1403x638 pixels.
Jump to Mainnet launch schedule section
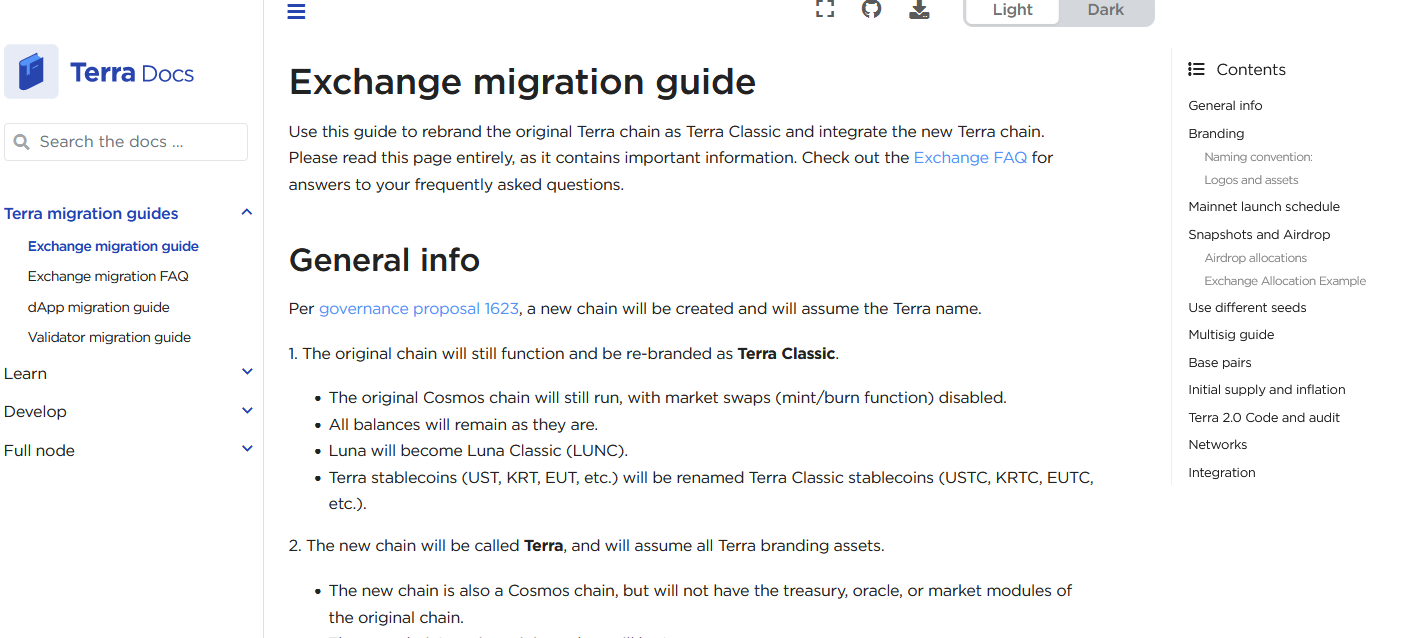(1264, 207)
